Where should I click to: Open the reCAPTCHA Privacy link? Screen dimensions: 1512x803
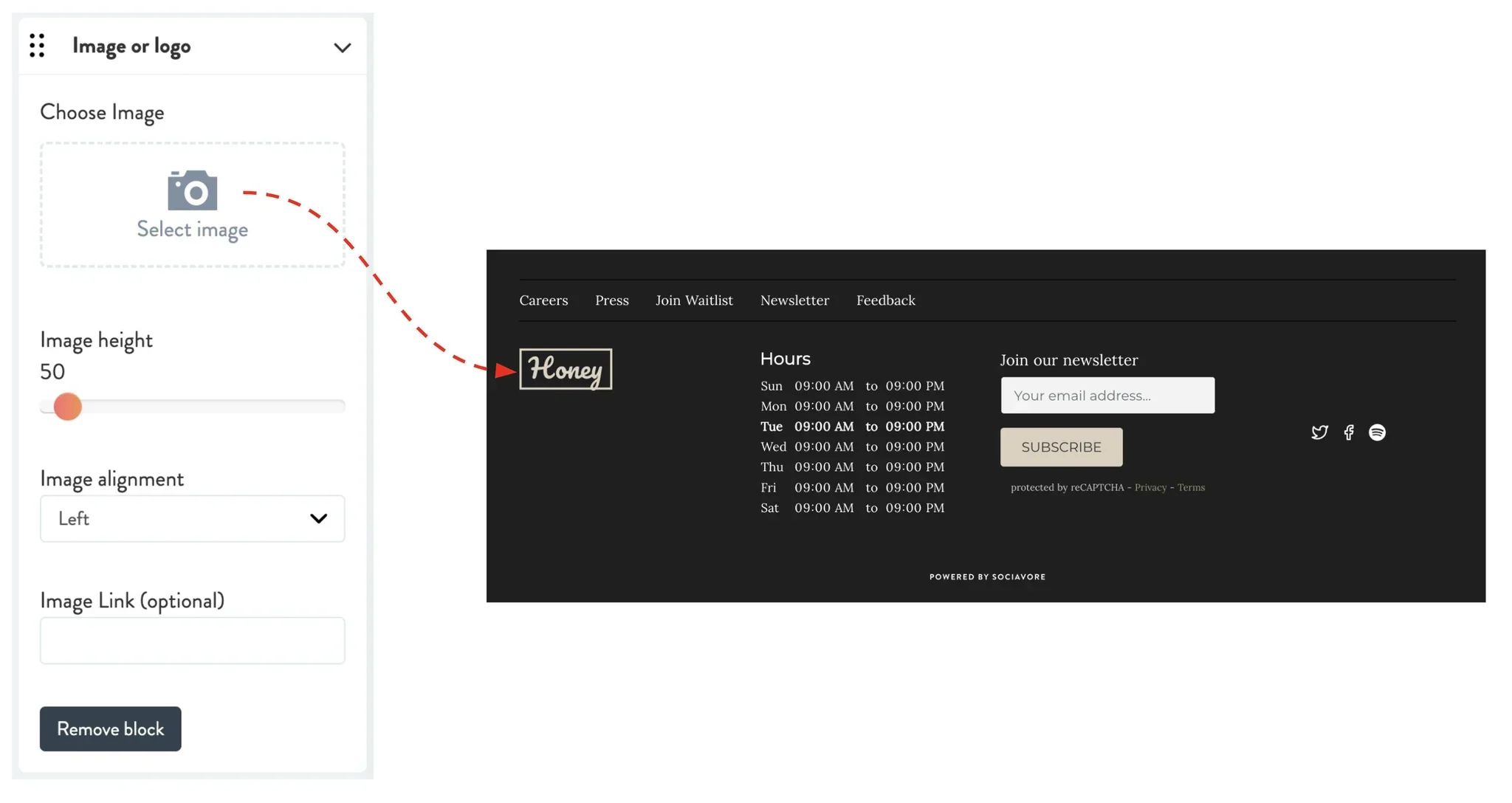tap(1150, 487)
